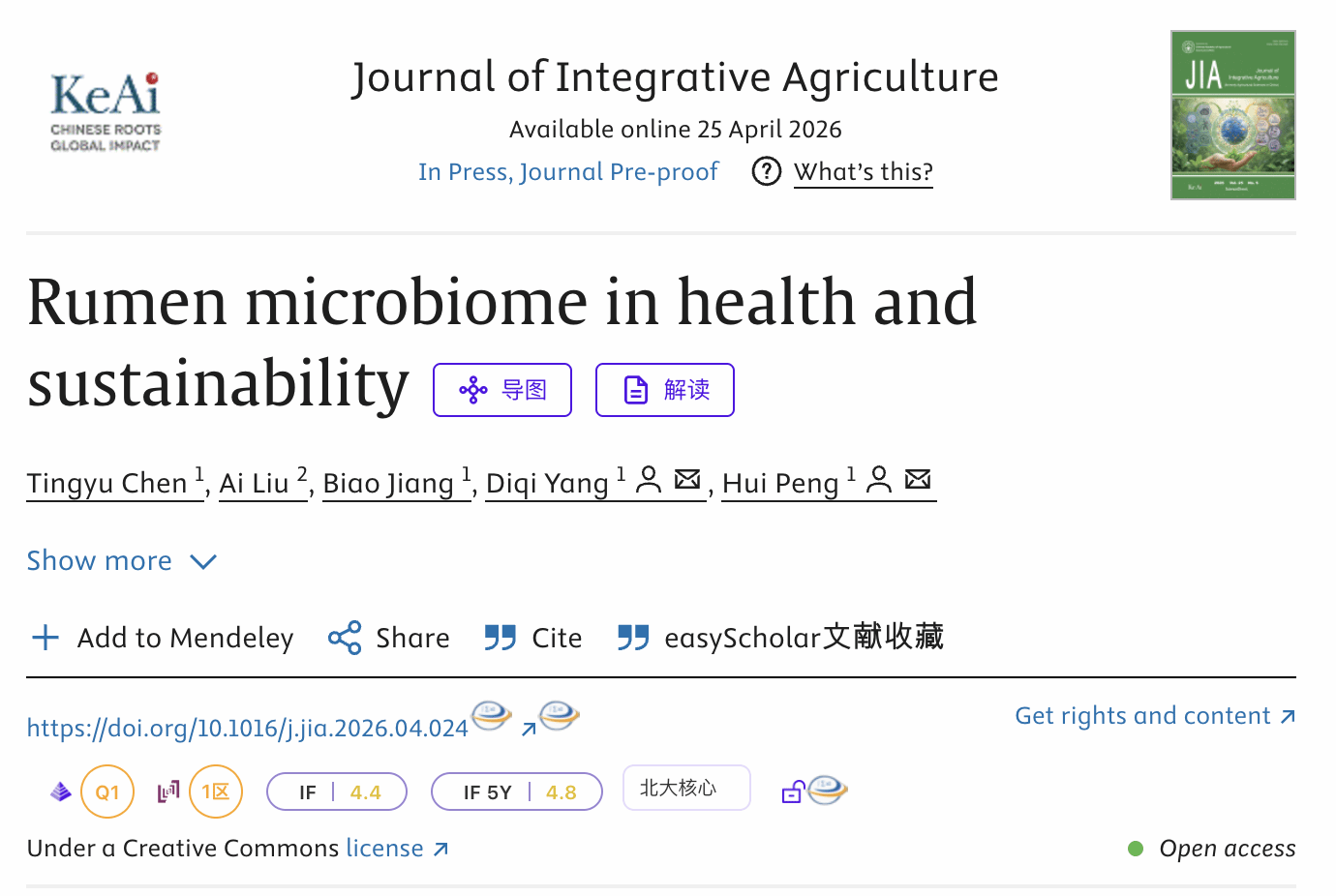The width and height of the screenshot is (1336, 896).
Task: Click the question mark help icon
Action: (x=766, y=171)
